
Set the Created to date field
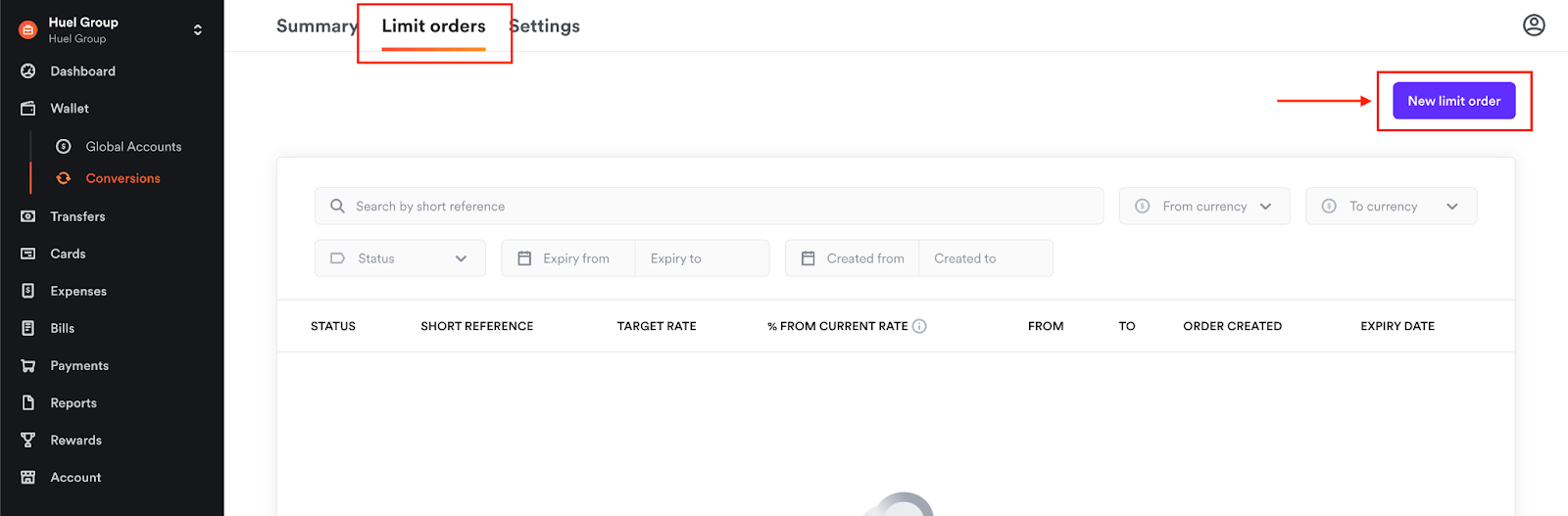(984, 258)
